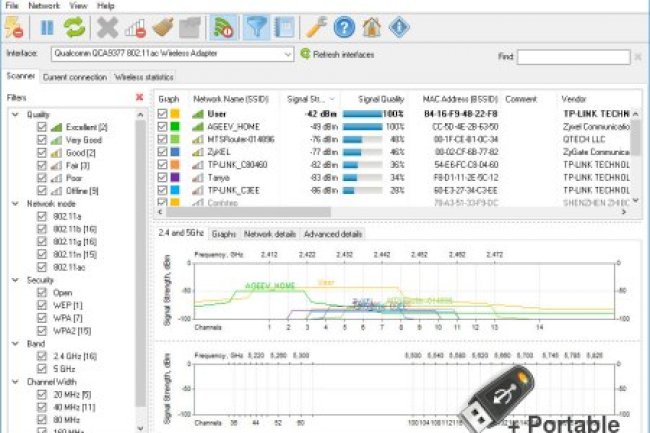The image size is (650, 433).
Task: Click the Excellent quality signal bars icon
Action: point(56,127)
